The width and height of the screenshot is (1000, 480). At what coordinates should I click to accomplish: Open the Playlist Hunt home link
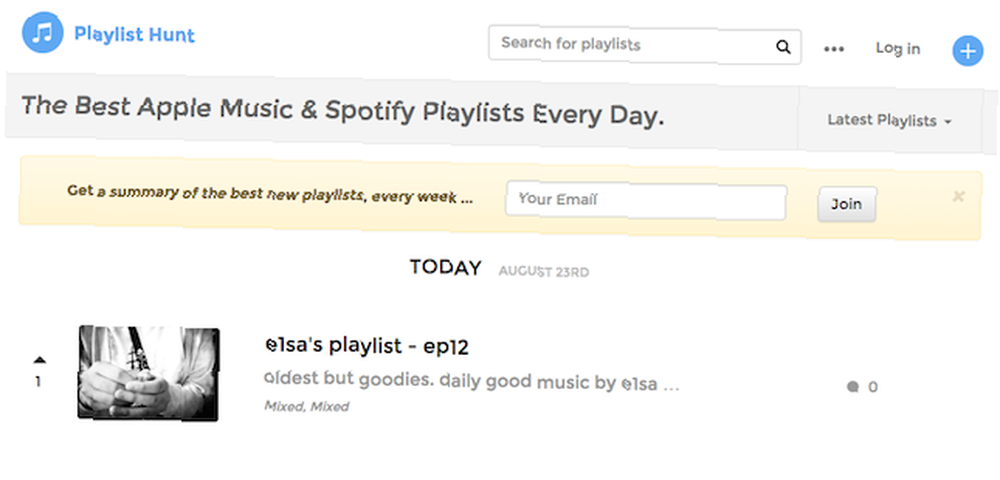coord(135,34)
